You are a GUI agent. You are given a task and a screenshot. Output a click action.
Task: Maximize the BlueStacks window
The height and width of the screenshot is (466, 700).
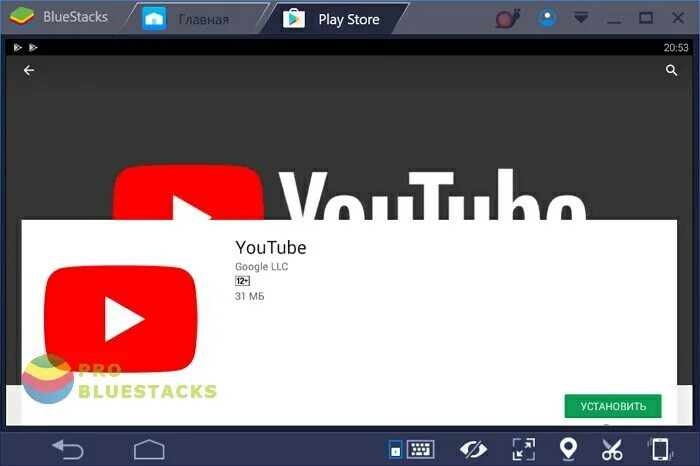[646, 18]
